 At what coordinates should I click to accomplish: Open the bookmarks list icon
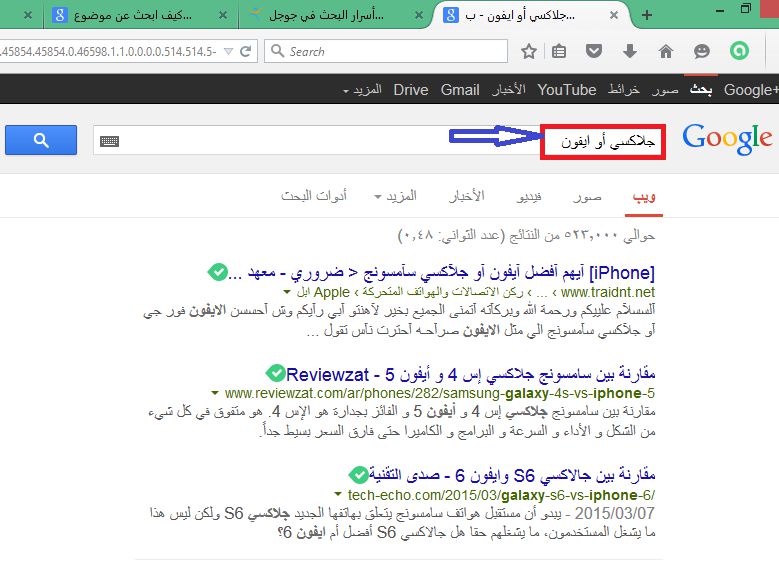point(559,51)
